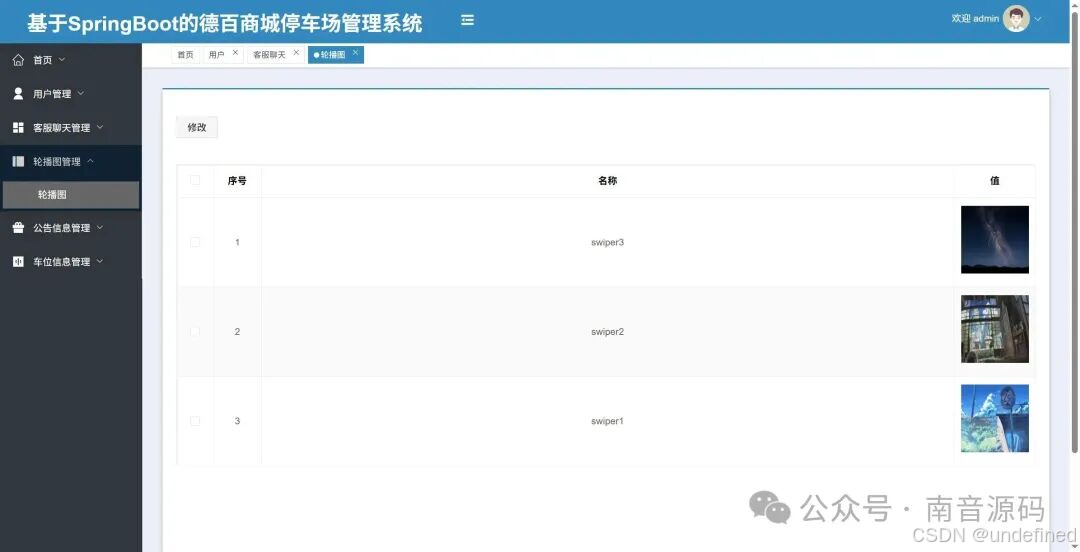The image size is (1080, 552).
Task: Expand the 客服聊天管理 menu chevron
Action: tap(100, 127)
